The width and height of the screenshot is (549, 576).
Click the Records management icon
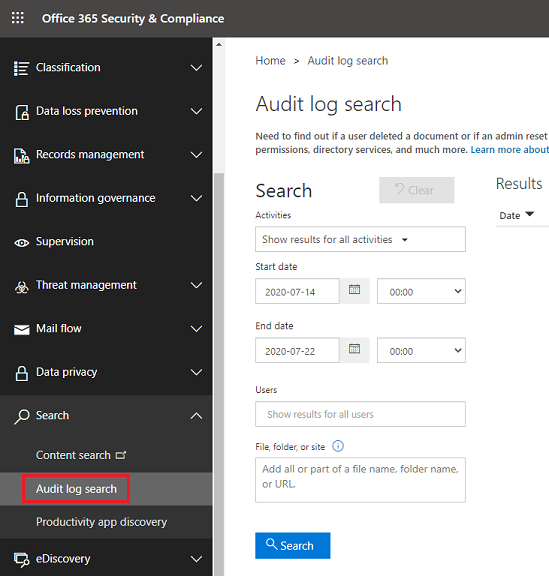click(x=21, y=156)
